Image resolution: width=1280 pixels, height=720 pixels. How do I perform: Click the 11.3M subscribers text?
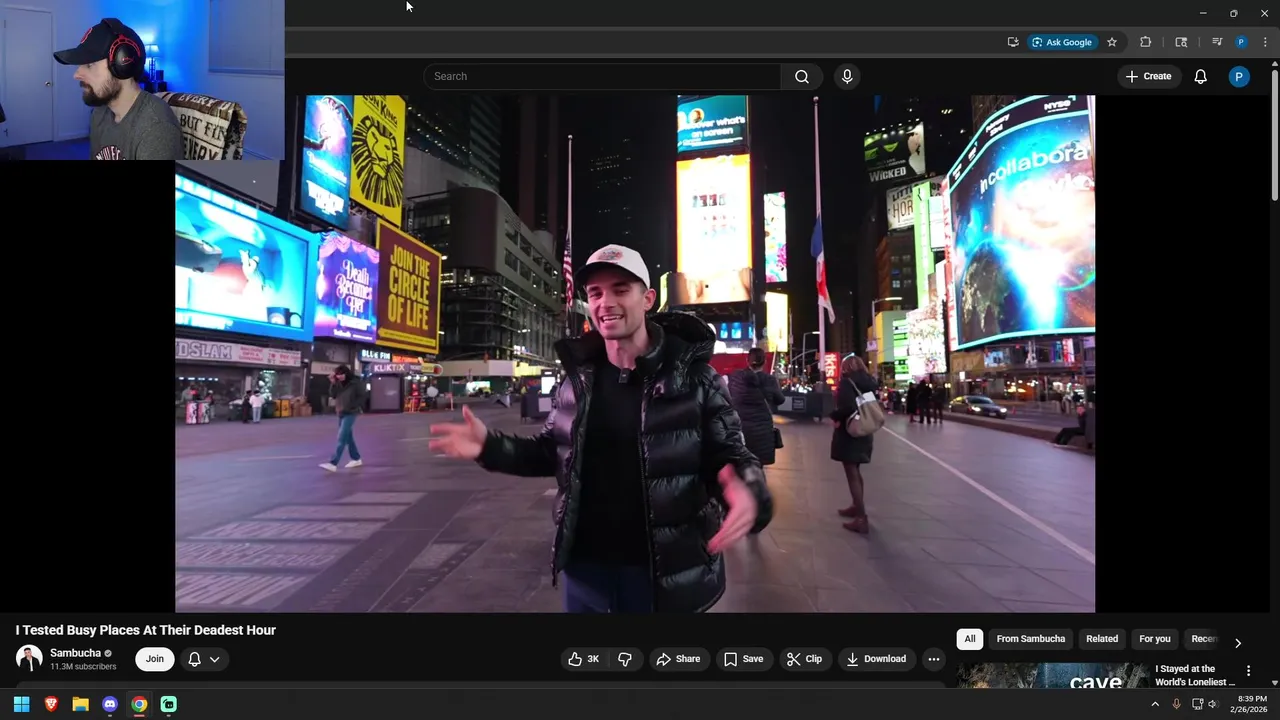[83, 667]
